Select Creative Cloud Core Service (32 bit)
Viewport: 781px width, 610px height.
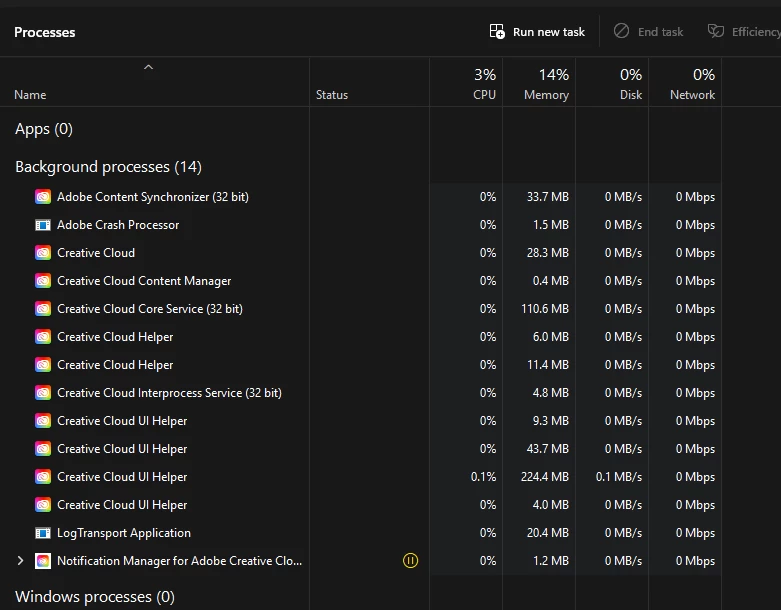pos(361,309)
